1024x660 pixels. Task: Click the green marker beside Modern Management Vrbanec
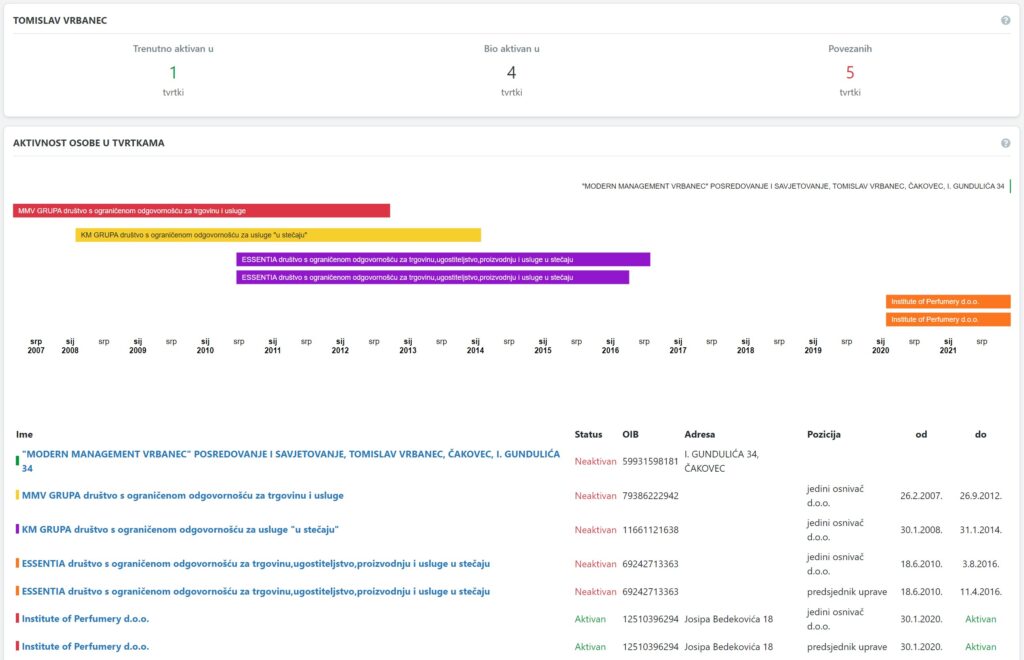click(17, 461)
